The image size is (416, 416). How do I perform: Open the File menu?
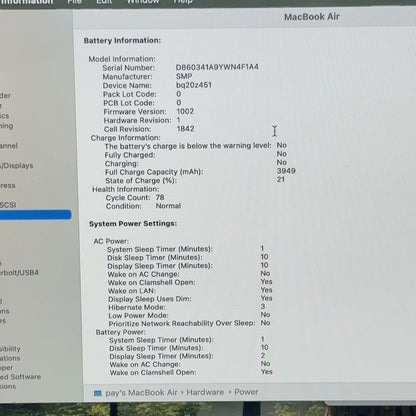coord(74,2)
